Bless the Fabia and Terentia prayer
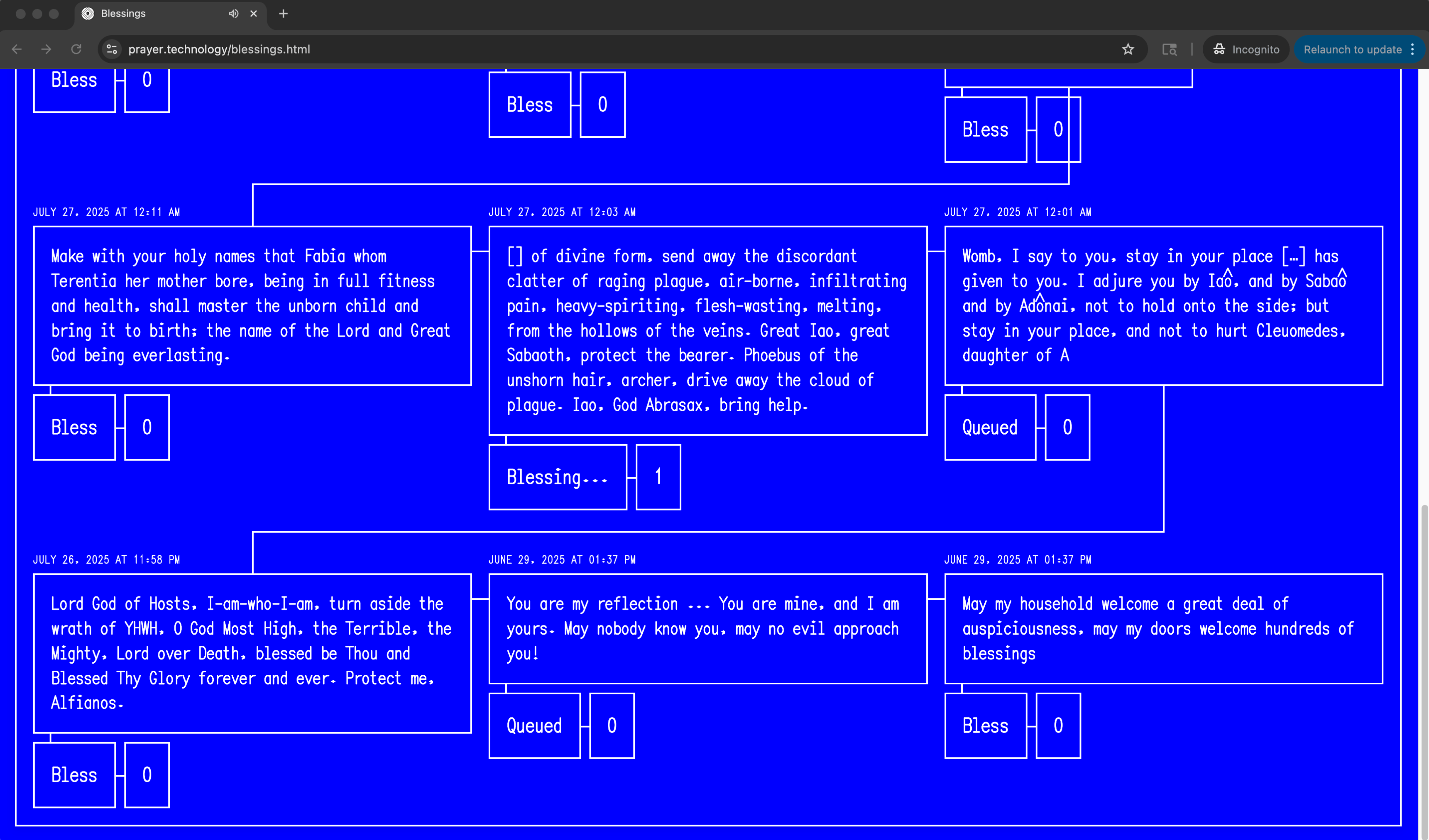The image size is (1429, 840). [x=74, y=427]
